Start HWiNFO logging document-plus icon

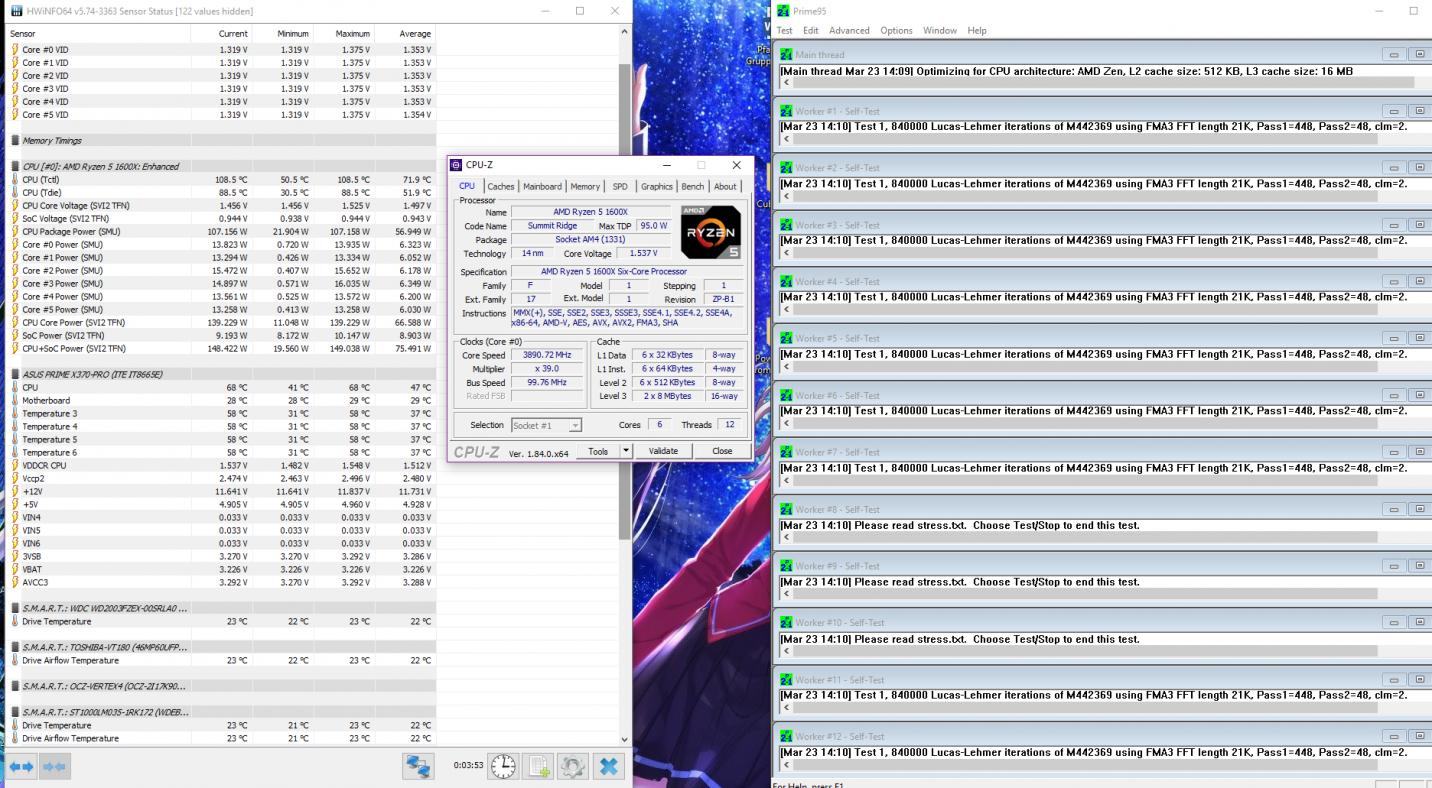(x=538, y=766)
